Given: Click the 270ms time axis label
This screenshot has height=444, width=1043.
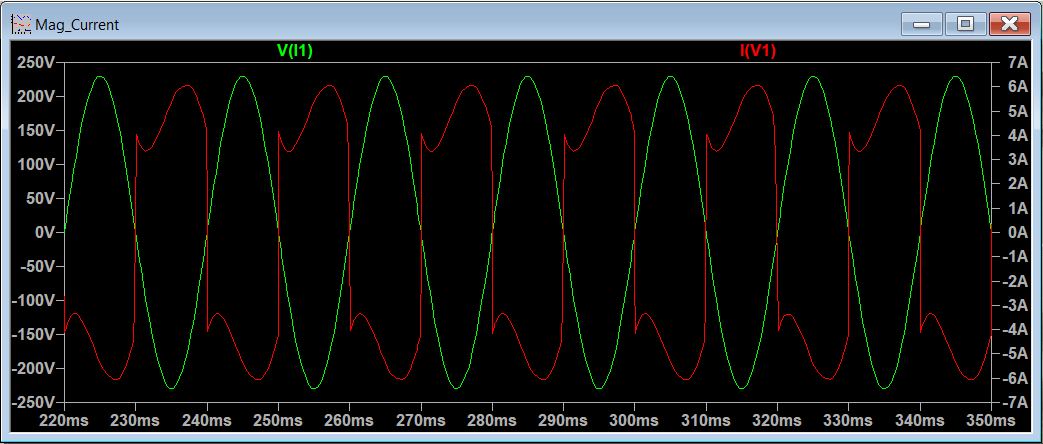Looking at the screenshot, I should 420,421.
